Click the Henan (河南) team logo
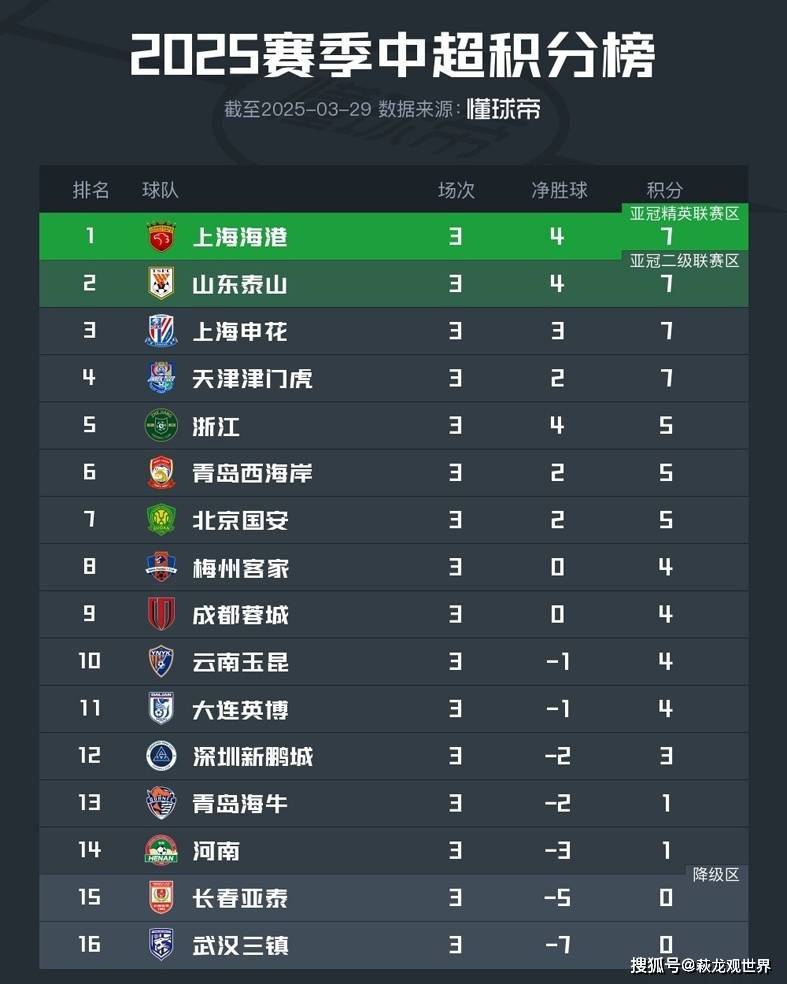Viewport: 787px width, 984px height. [x=161, y=850]
